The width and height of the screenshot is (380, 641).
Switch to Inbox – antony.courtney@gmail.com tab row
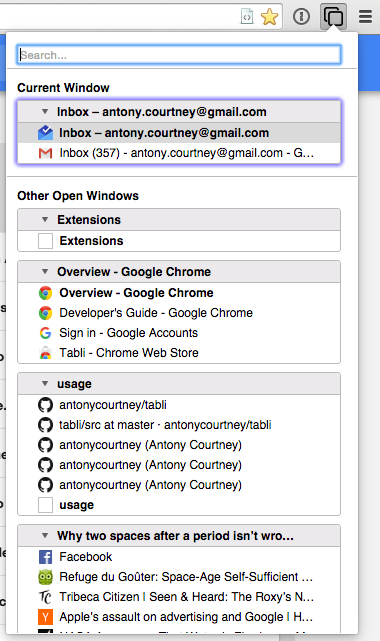pyautogui.click(x=179, y=133)
